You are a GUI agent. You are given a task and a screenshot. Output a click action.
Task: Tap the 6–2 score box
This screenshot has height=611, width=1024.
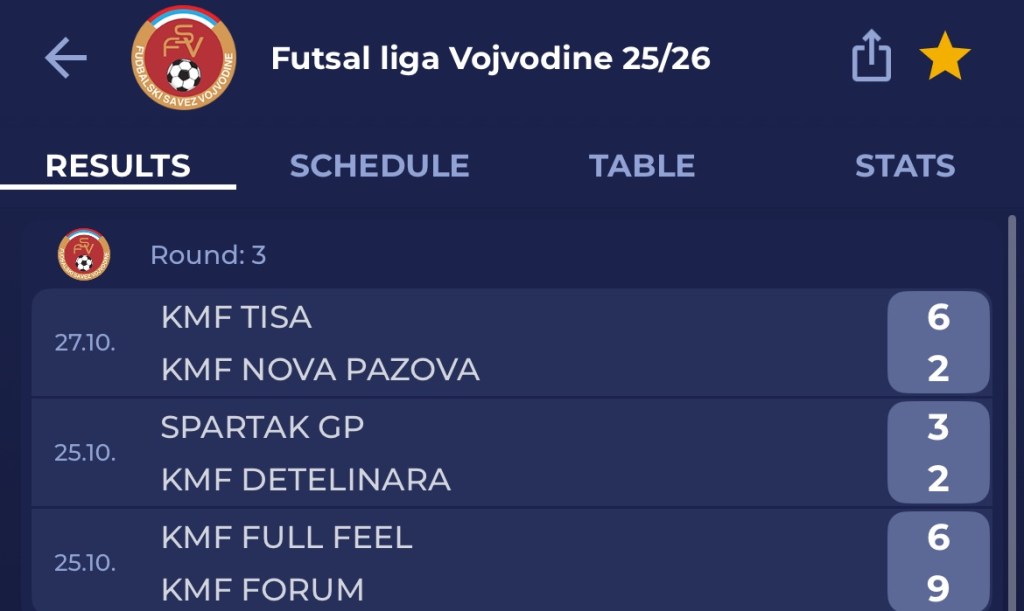tap(937, 343)
